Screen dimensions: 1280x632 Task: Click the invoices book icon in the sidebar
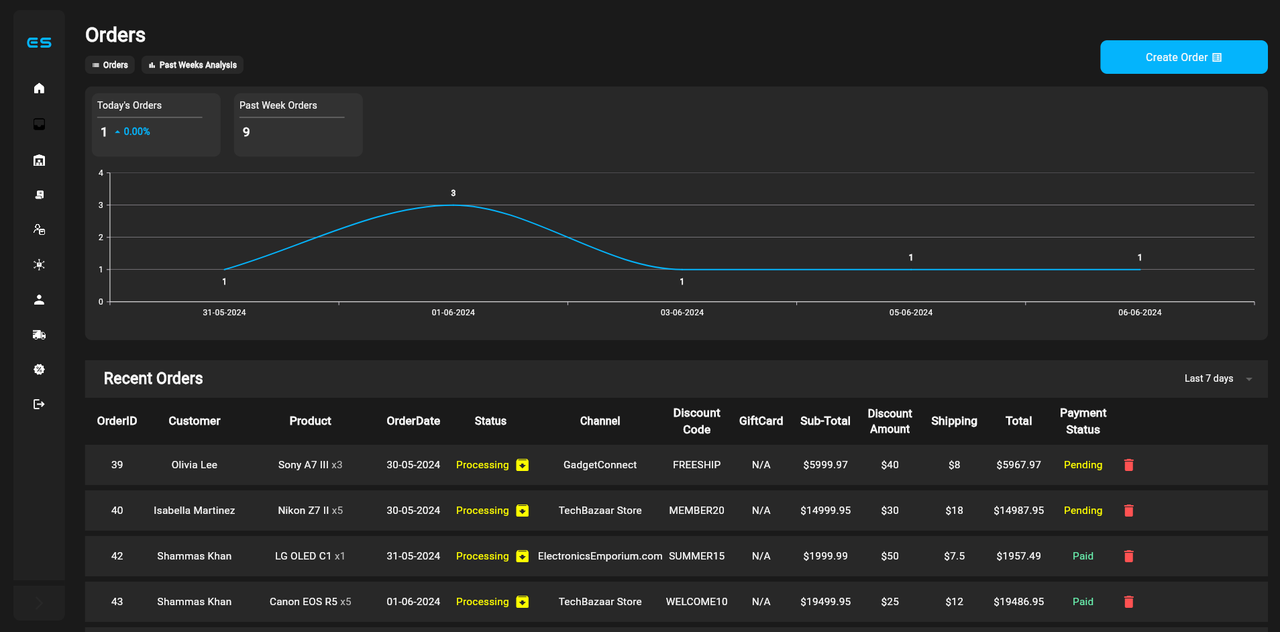39,194
